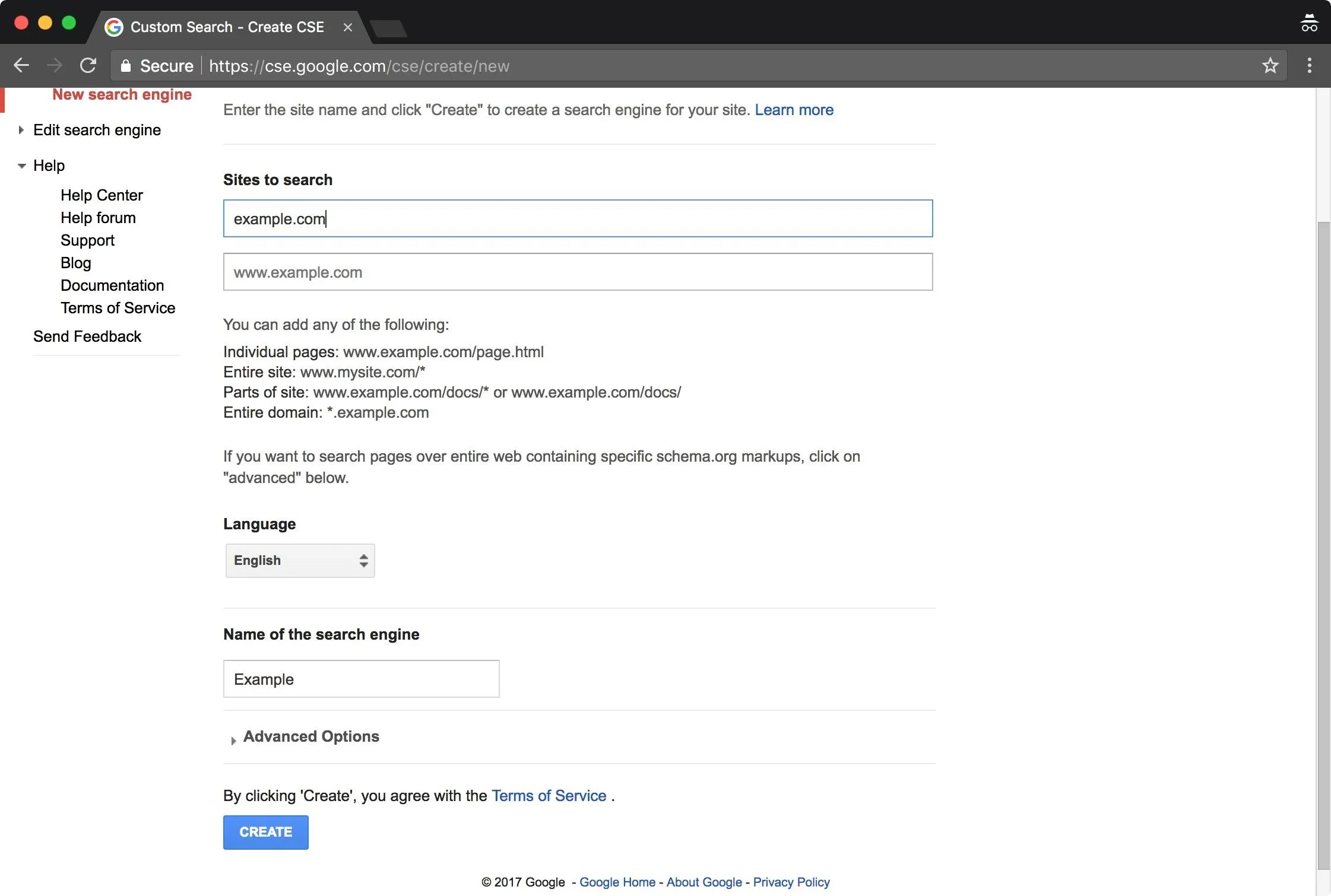
Task: Open the About Google footer link
Action: [x=704, y=882]
